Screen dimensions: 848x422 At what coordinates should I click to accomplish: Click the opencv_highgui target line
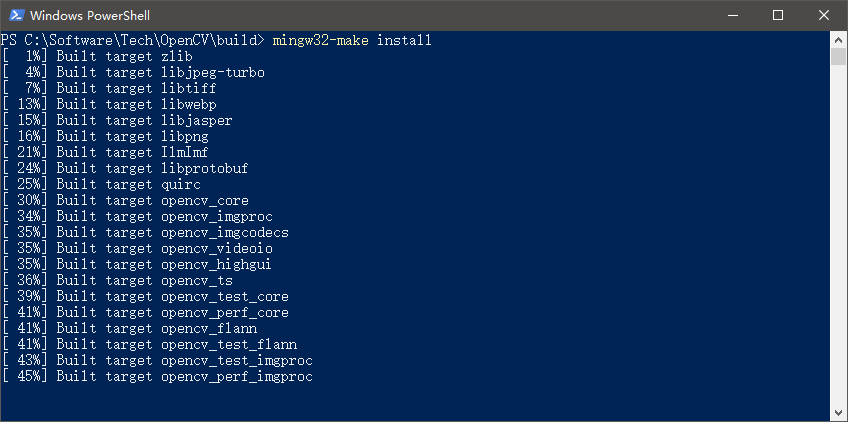(137, 265)
